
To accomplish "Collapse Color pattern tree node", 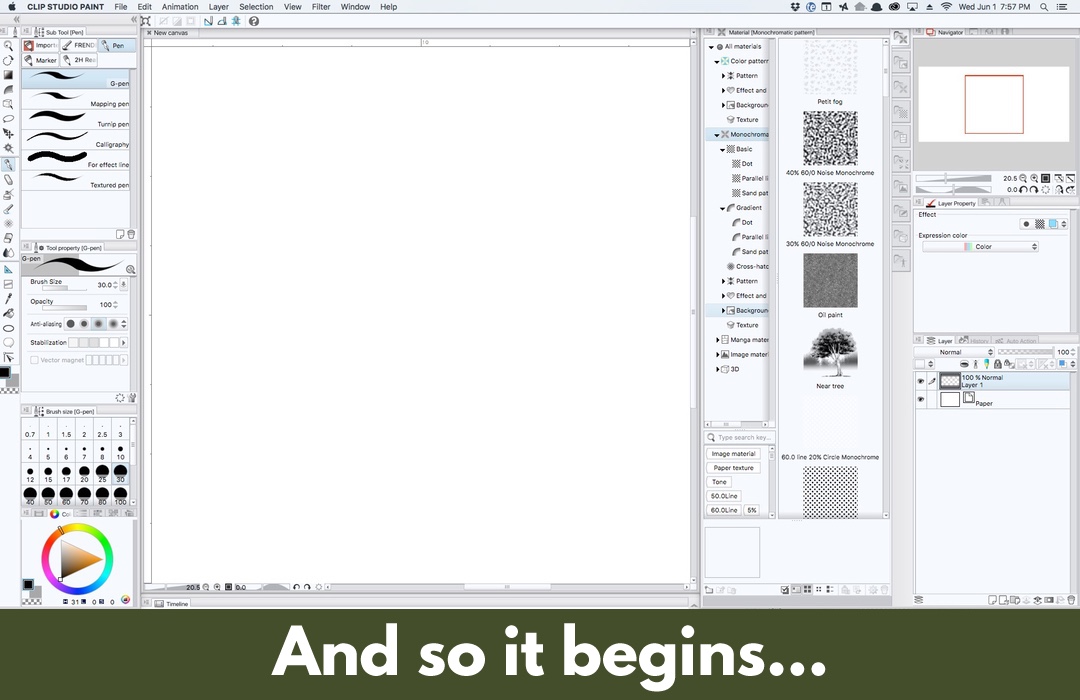I will click(716, 61).
